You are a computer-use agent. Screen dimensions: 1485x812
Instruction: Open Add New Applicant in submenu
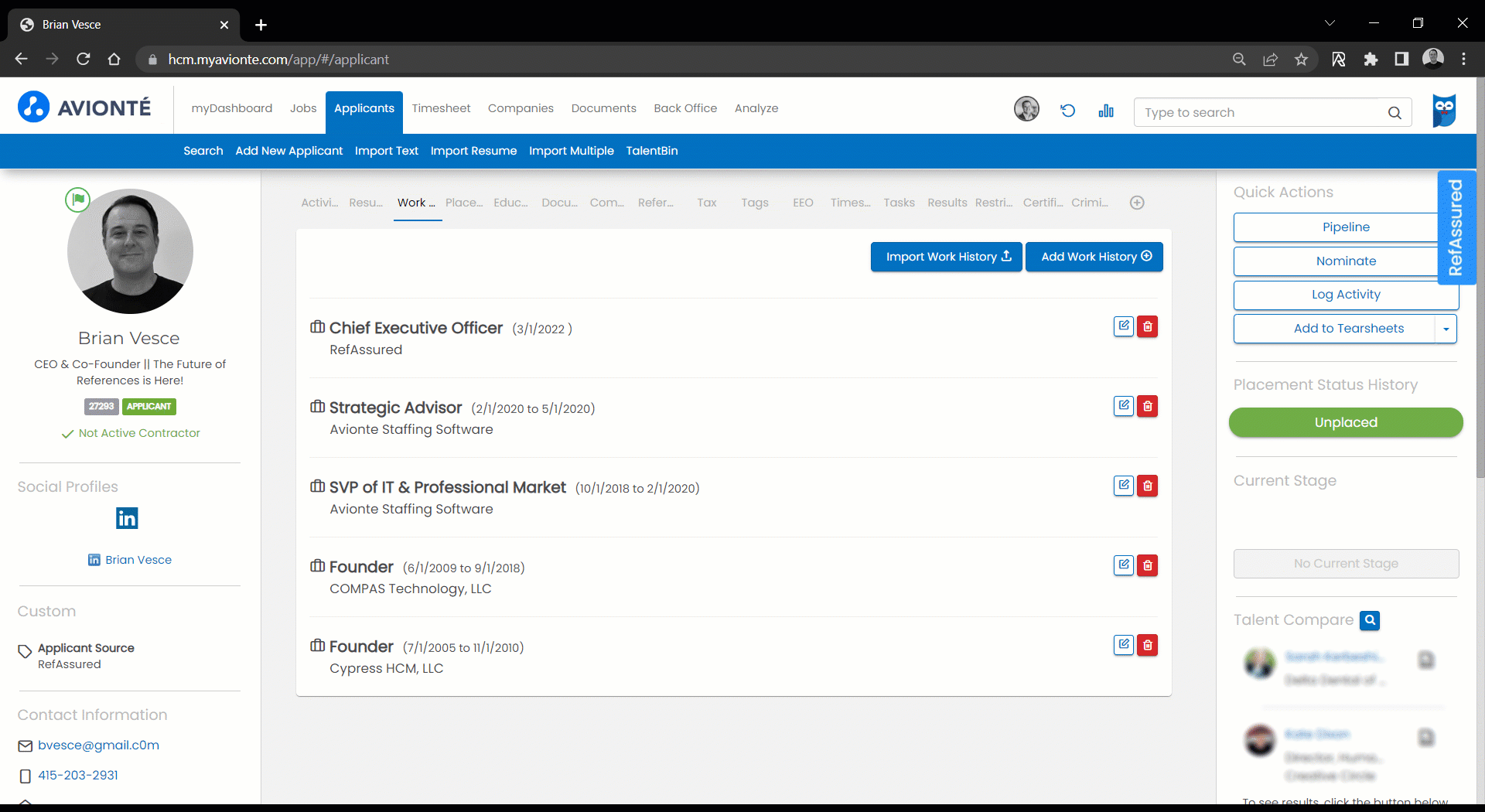tap(288, 151)
